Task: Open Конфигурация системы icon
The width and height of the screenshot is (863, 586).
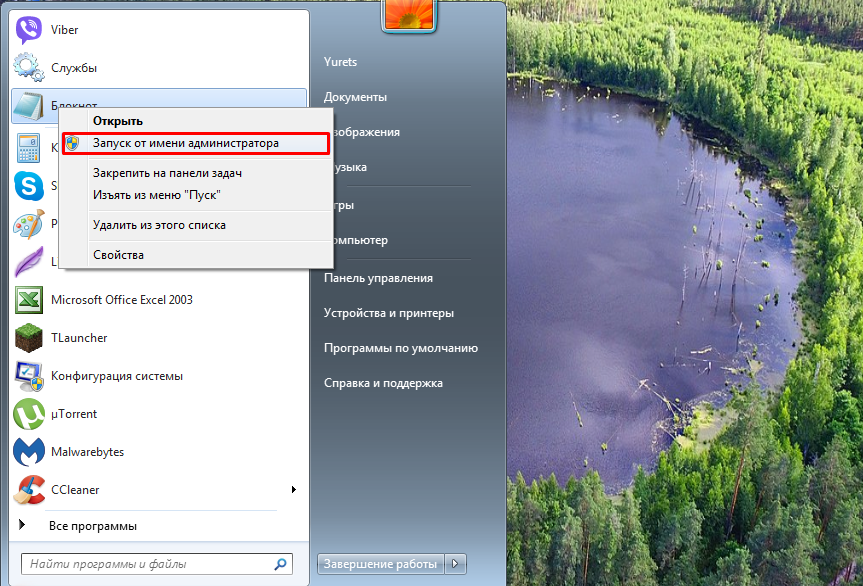Action: [29, 376]
